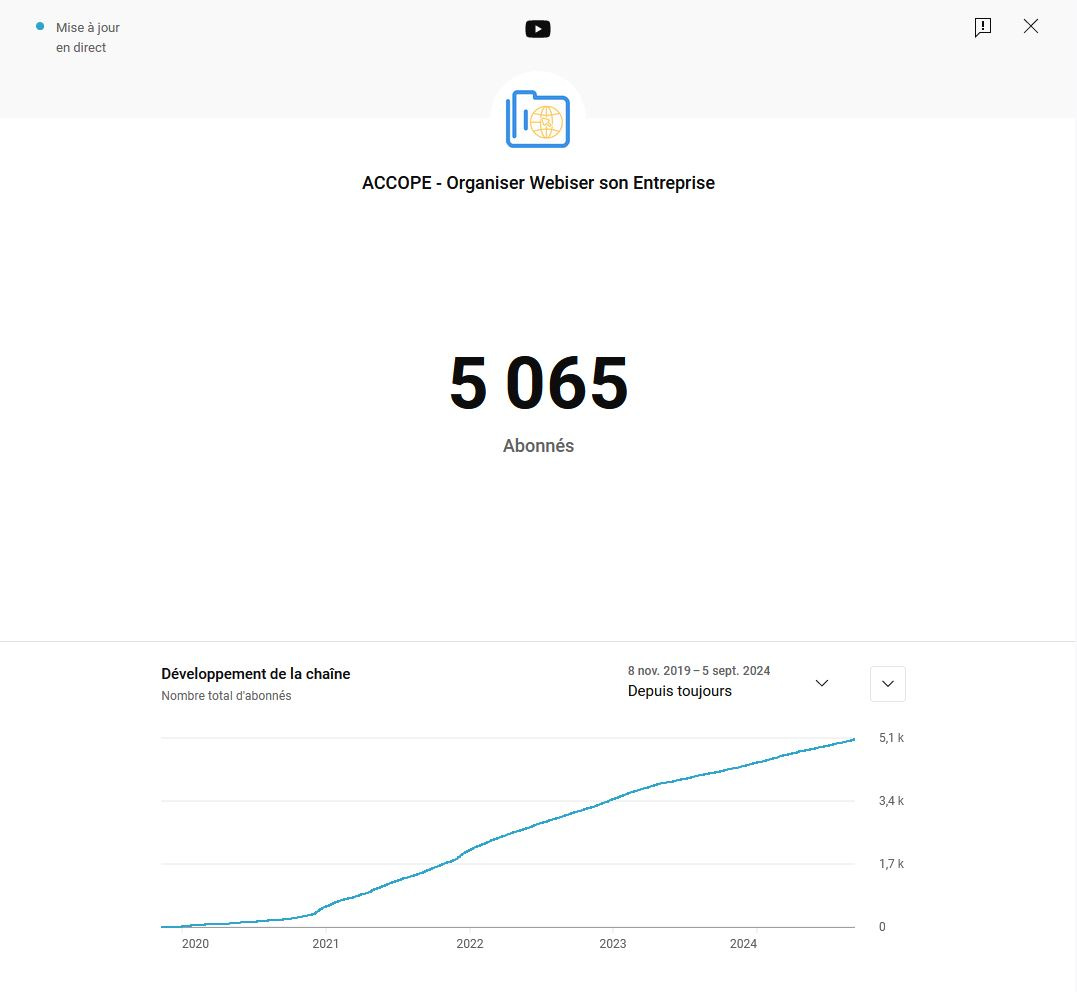Image resolution: width=1077 pixels, height=992 pixels.
Task: Click the ACCOPE channel avatar
Action: click(538, 119)
